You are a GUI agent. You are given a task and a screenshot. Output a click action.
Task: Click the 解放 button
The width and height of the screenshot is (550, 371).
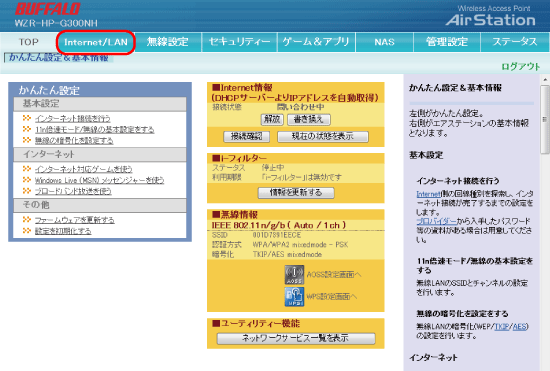[x=272, y=119]
